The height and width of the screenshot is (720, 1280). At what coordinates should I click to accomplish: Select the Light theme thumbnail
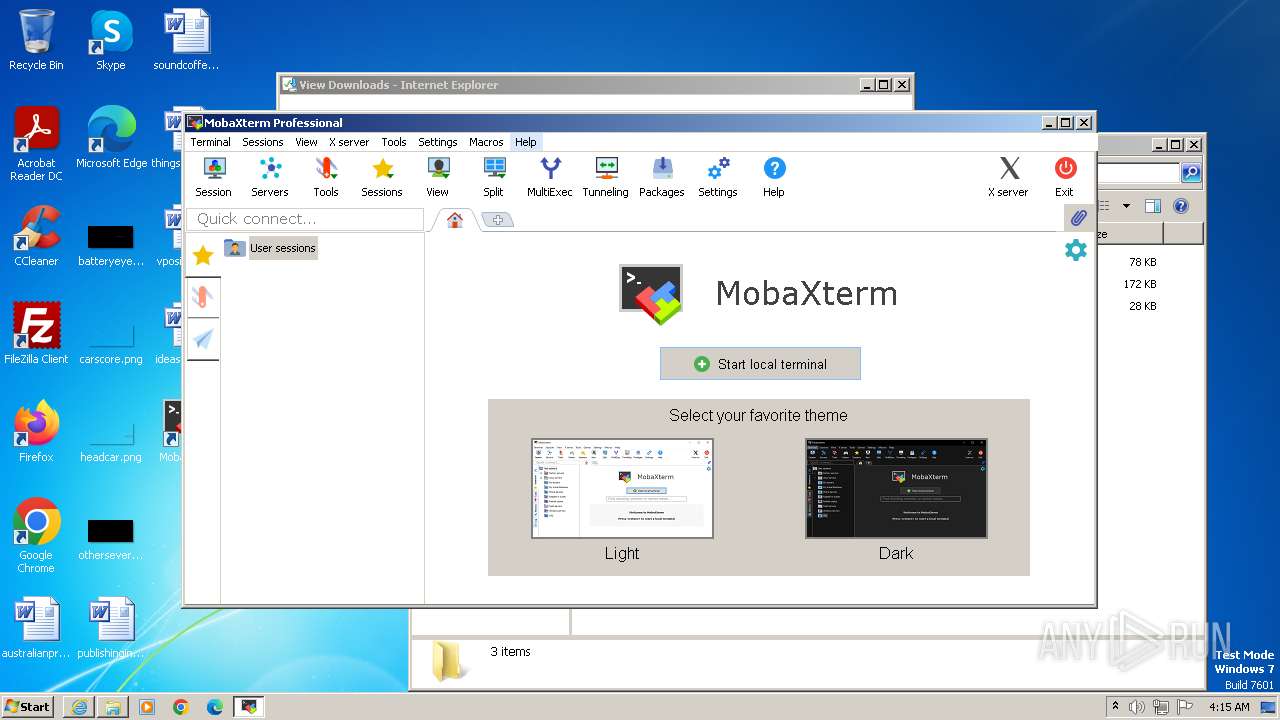(622, 488)
